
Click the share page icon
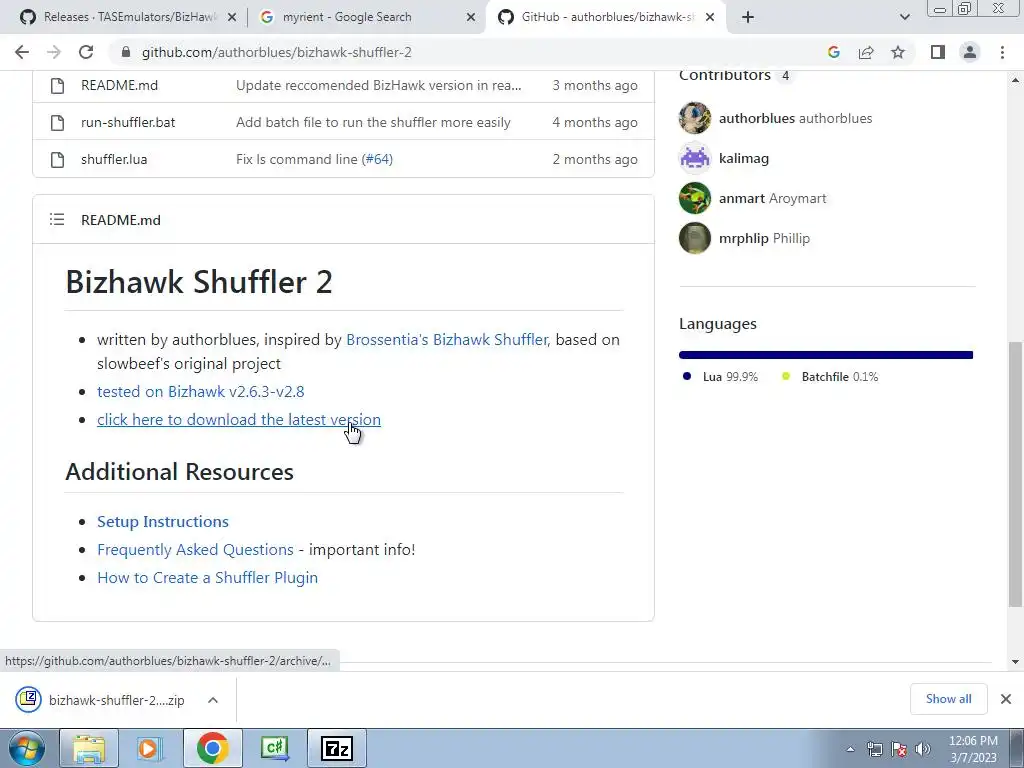pyautogui.click(x=866, y=52)
